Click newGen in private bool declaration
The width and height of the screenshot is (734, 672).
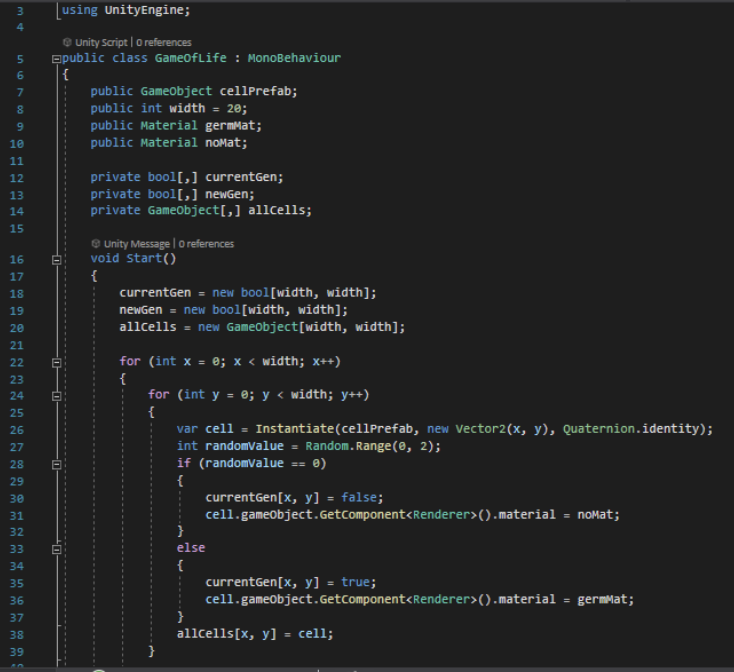click(x=227, y=194)
